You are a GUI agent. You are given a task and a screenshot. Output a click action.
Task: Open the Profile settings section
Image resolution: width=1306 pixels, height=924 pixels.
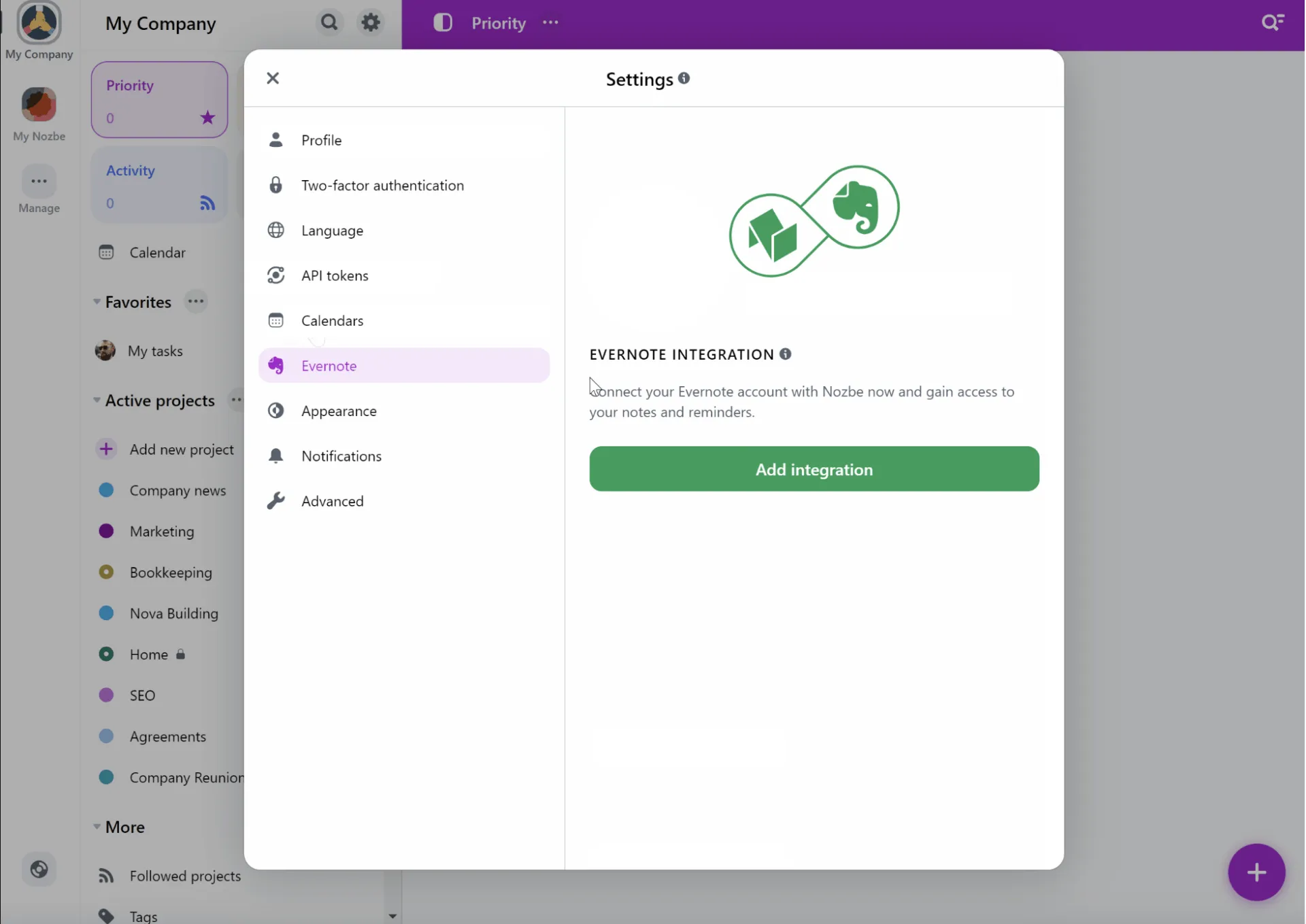tap(404, 140)
